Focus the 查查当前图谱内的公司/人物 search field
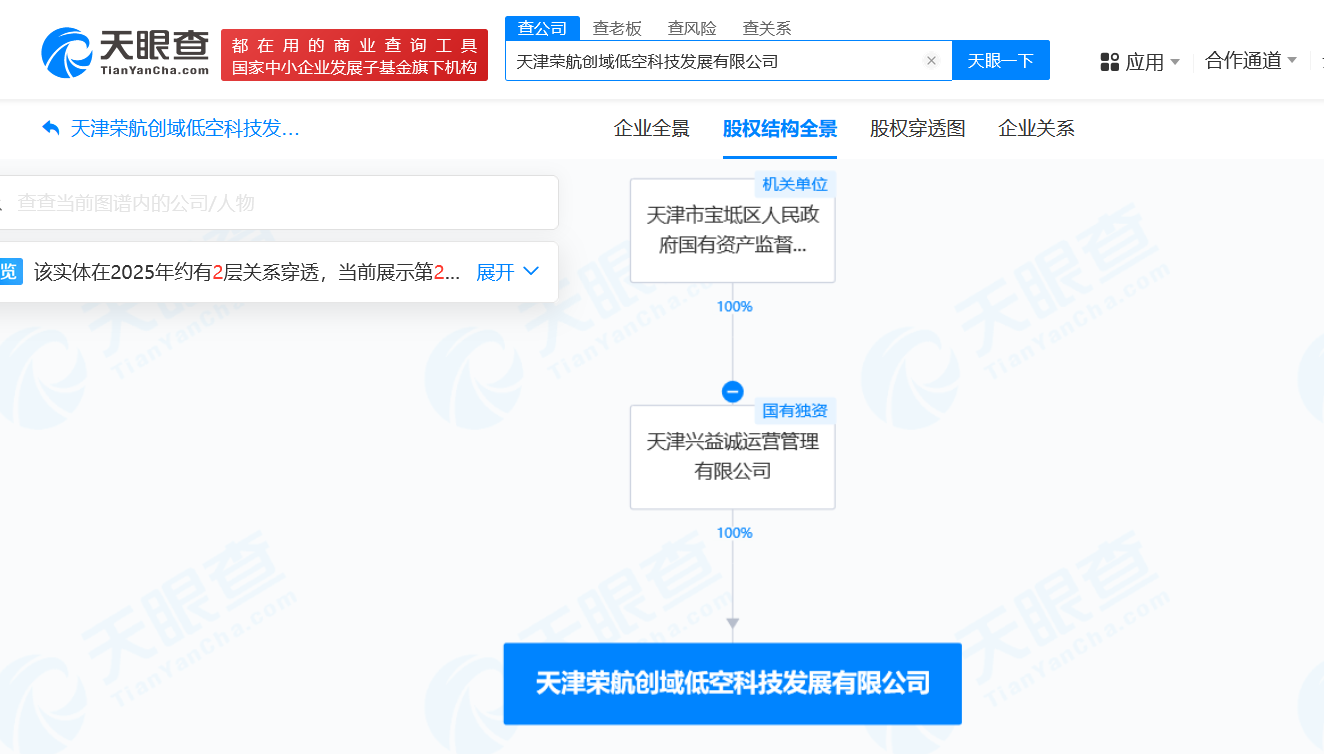 point(278,203)
